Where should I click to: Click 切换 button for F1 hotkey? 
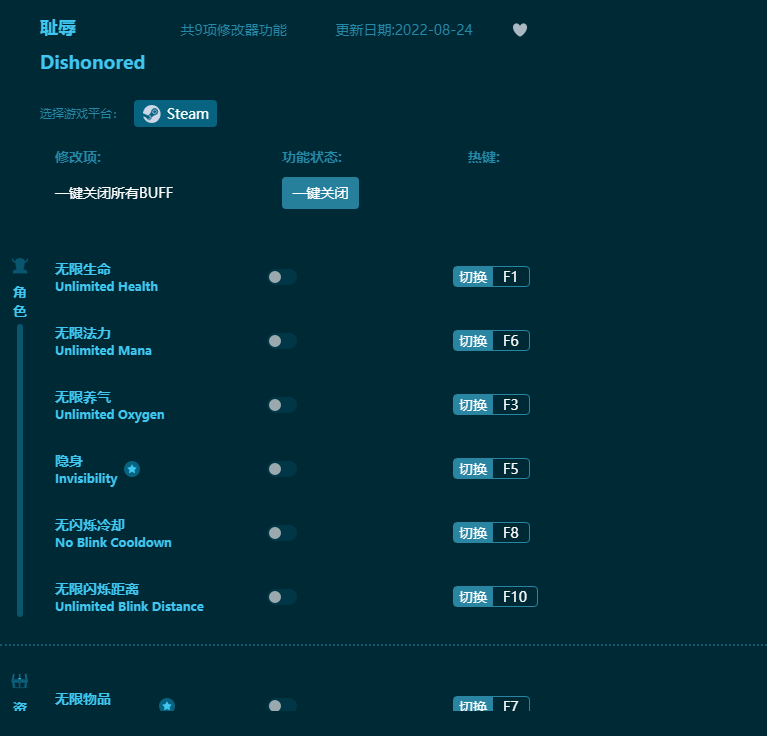[473, 277]
